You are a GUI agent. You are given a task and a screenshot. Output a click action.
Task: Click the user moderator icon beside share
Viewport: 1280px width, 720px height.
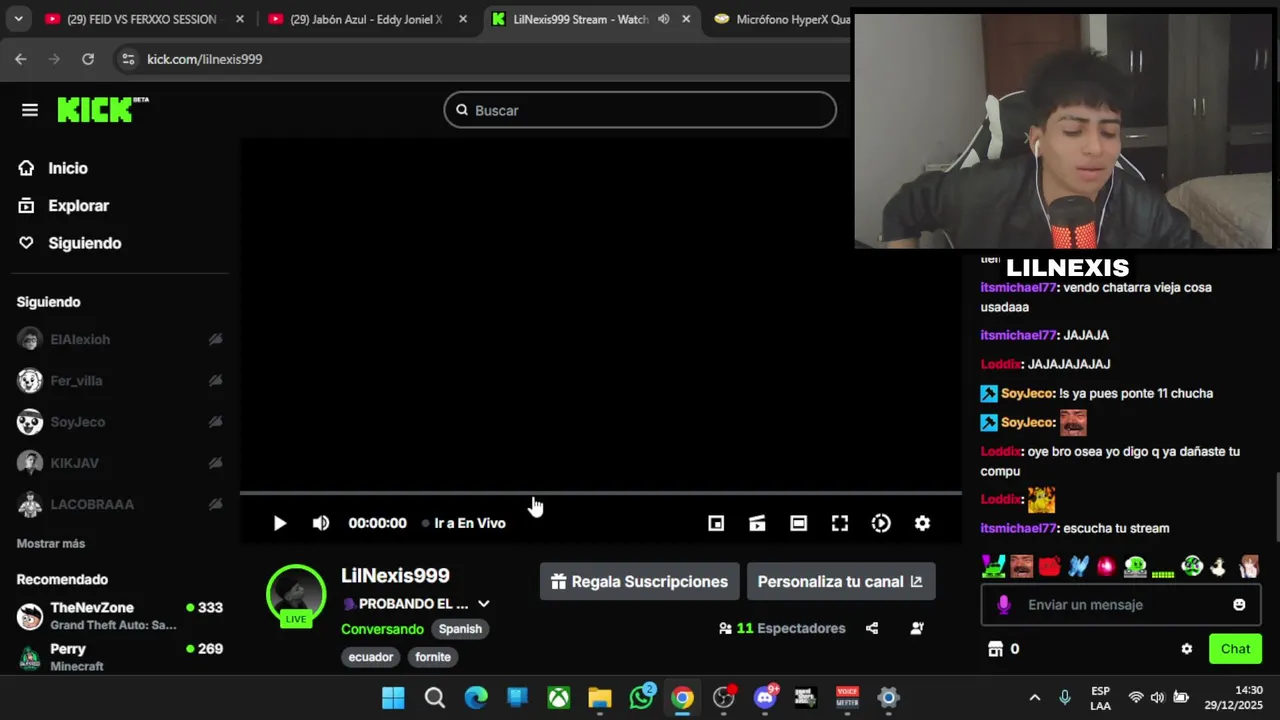[917, 628]
